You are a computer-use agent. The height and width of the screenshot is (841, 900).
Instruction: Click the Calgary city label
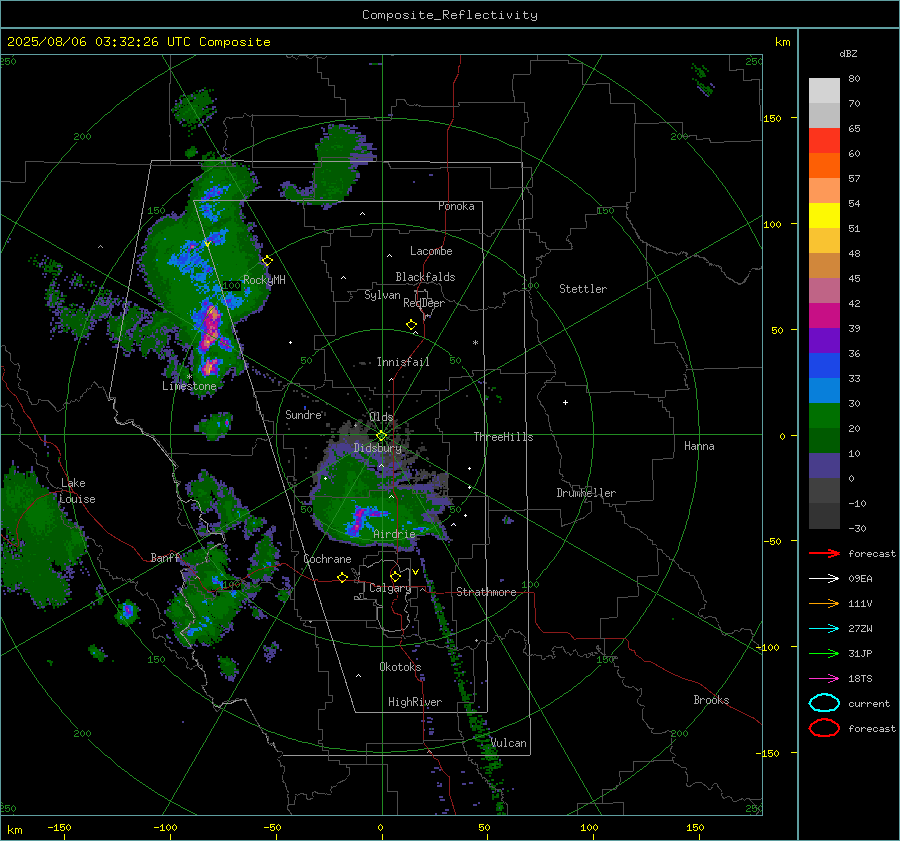coord(390,588)
